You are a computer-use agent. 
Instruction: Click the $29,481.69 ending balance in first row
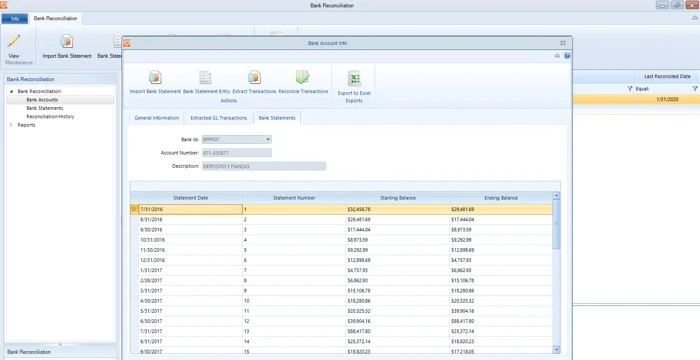tap(501, 209)
